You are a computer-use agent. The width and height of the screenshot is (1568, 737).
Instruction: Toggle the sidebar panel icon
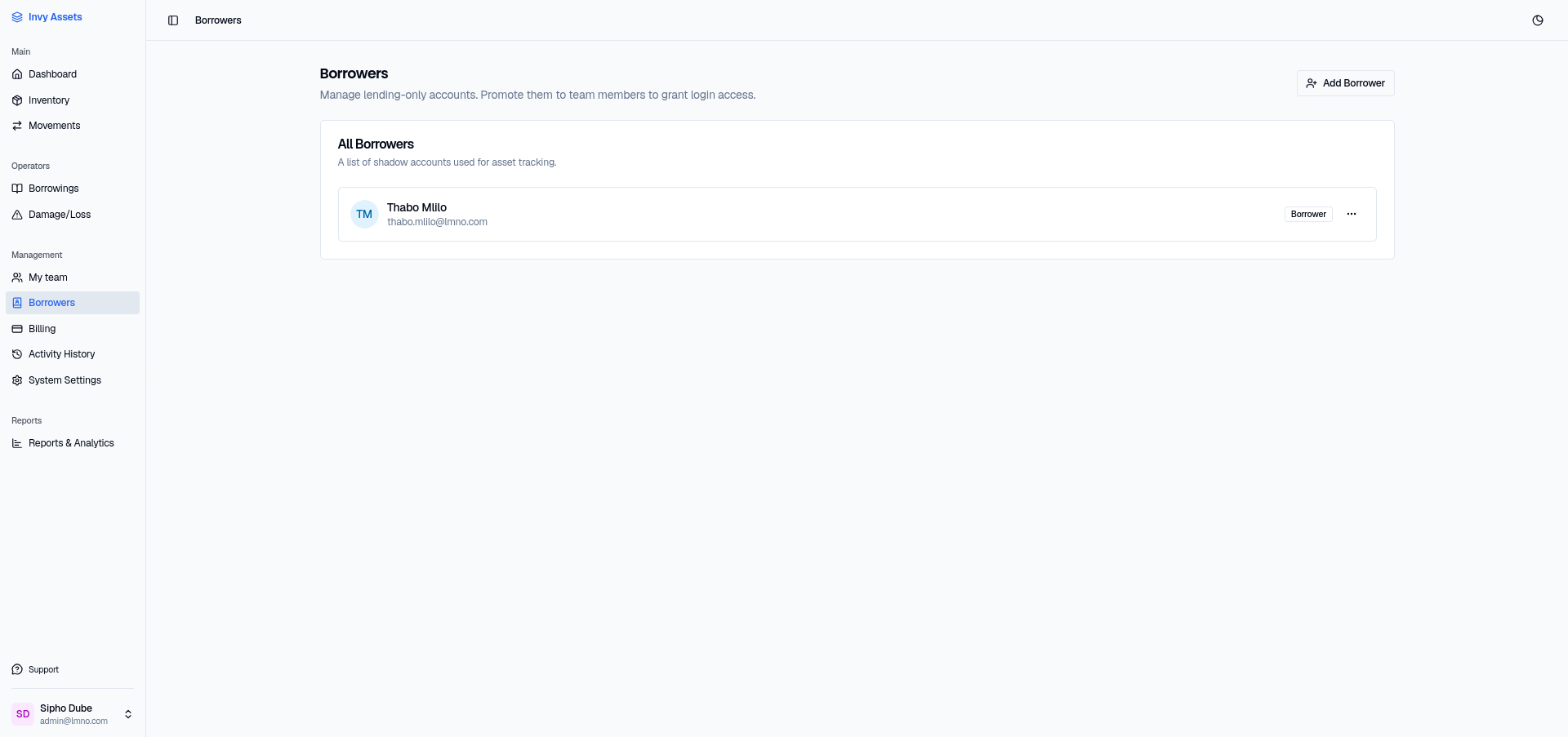(x=173, y=20)
